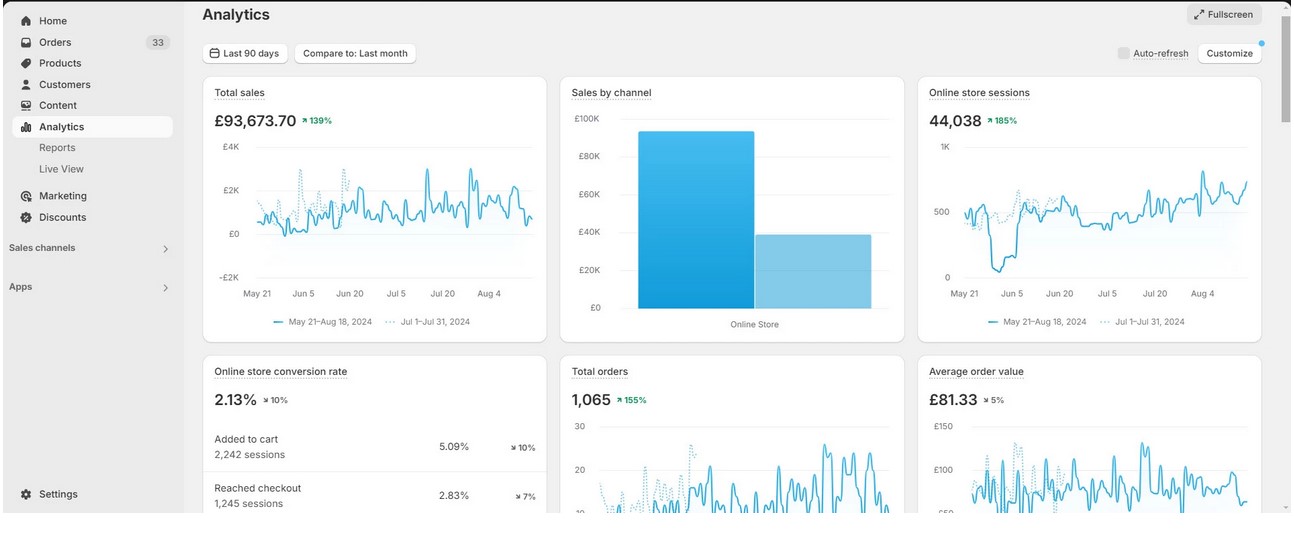Expand the Sales channels section
The width and height of the screenshot is (1294, 539).
[165, 249]
